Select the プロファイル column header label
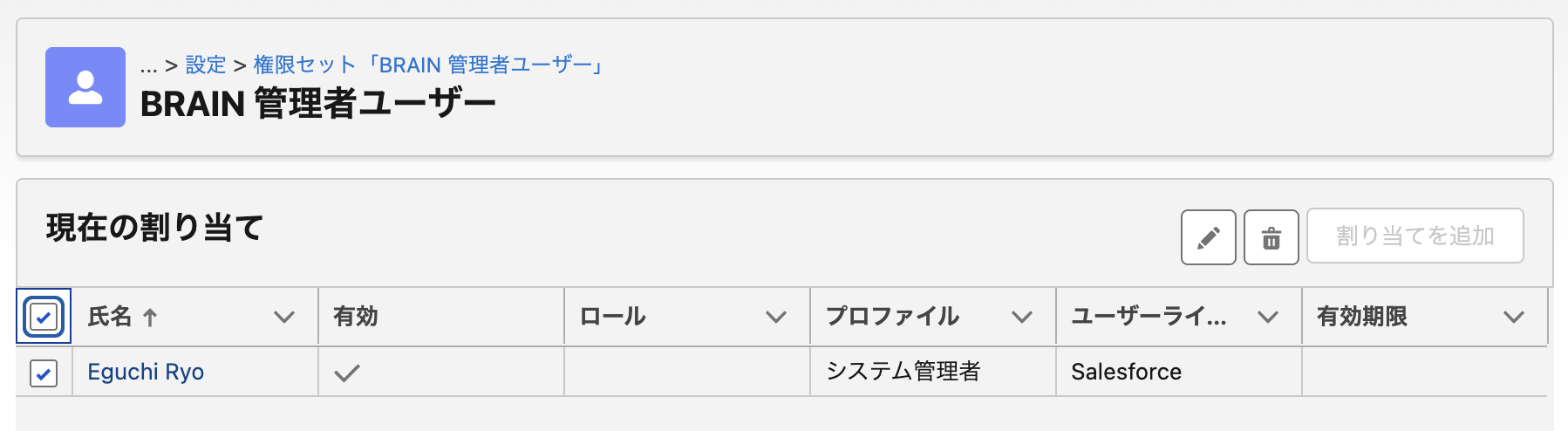1568x431 pixels. tap(892, 317)
